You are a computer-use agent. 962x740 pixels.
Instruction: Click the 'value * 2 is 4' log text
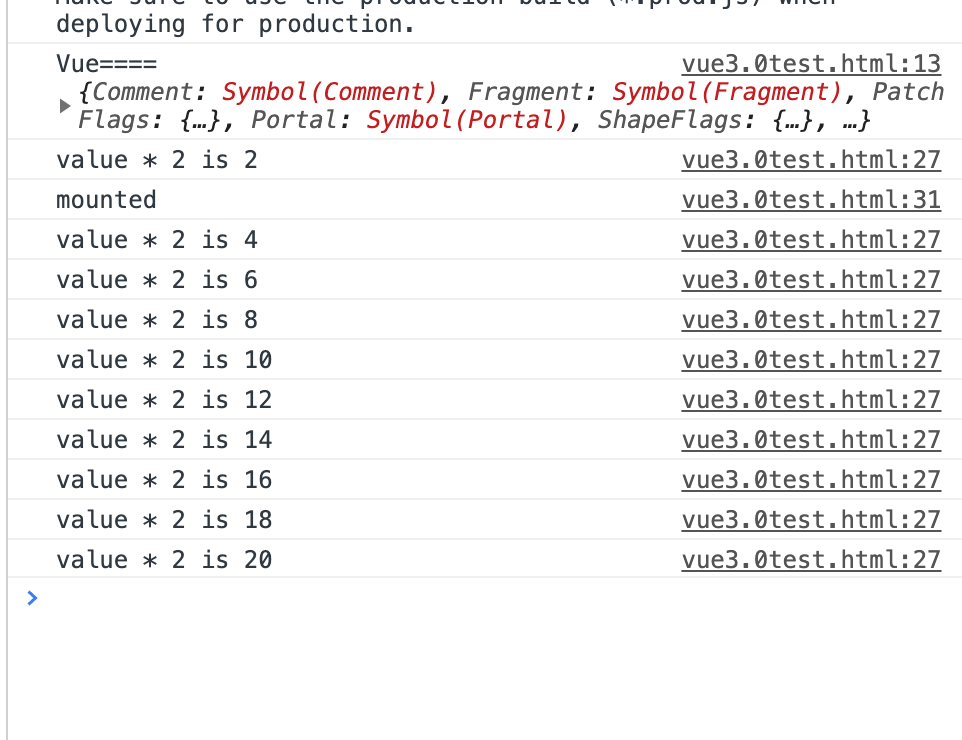(x=156, y=239)
